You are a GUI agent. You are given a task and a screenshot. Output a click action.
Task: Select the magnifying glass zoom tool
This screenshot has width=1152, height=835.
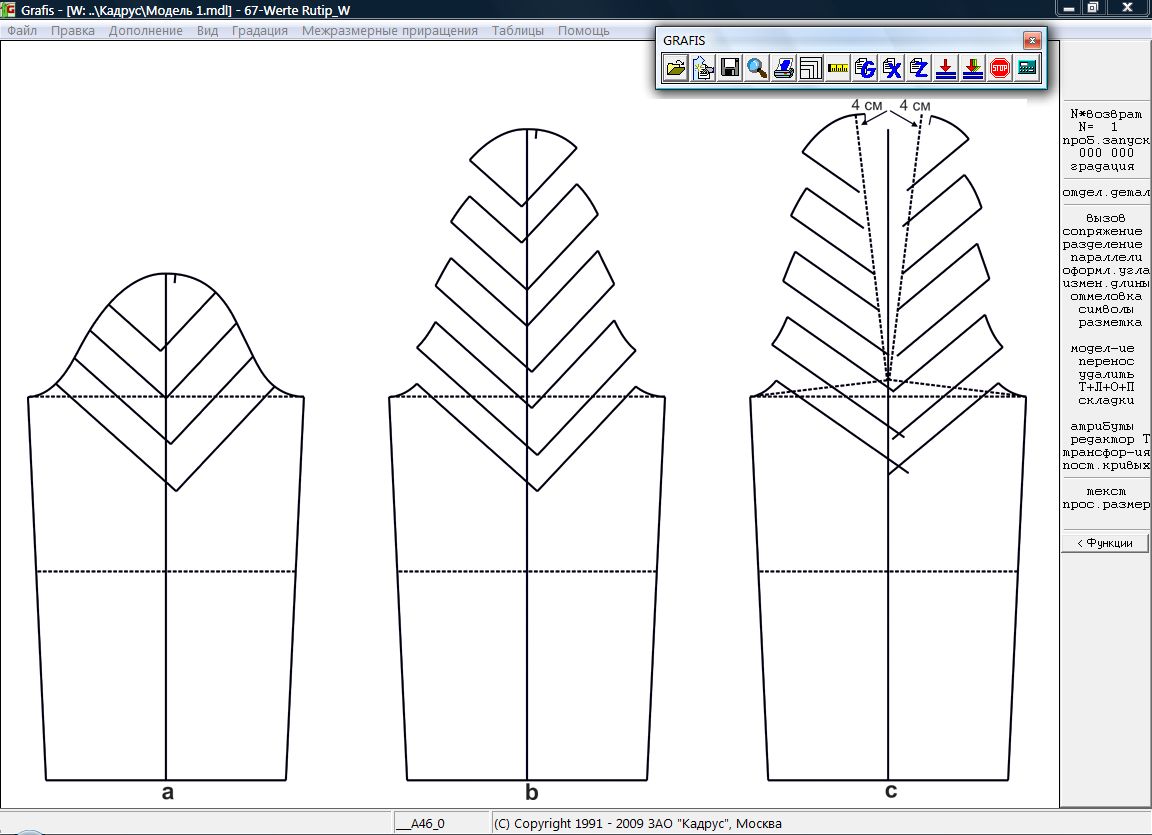[757, 69]
